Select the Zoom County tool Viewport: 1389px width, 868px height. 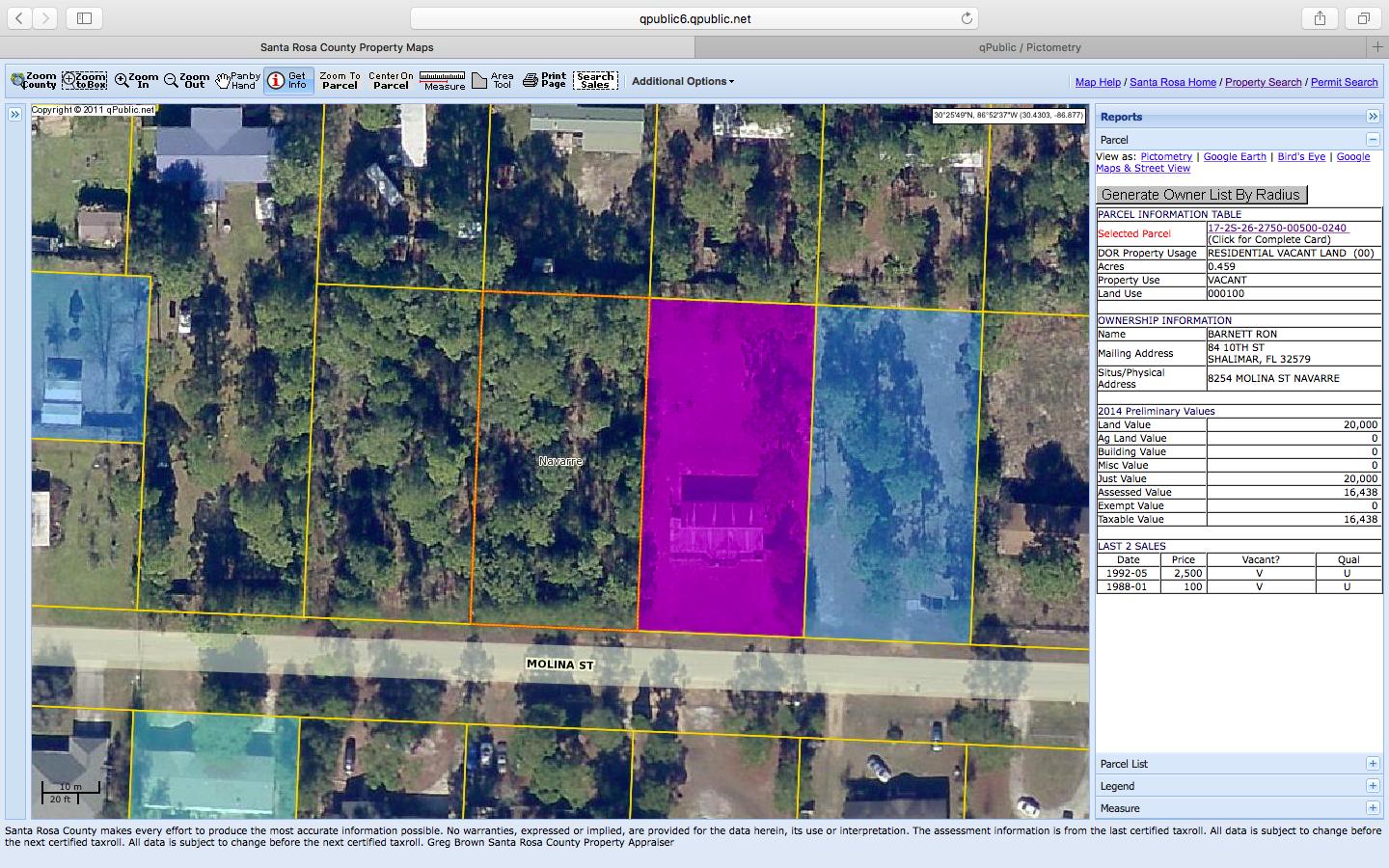click(x=33, y=81)
